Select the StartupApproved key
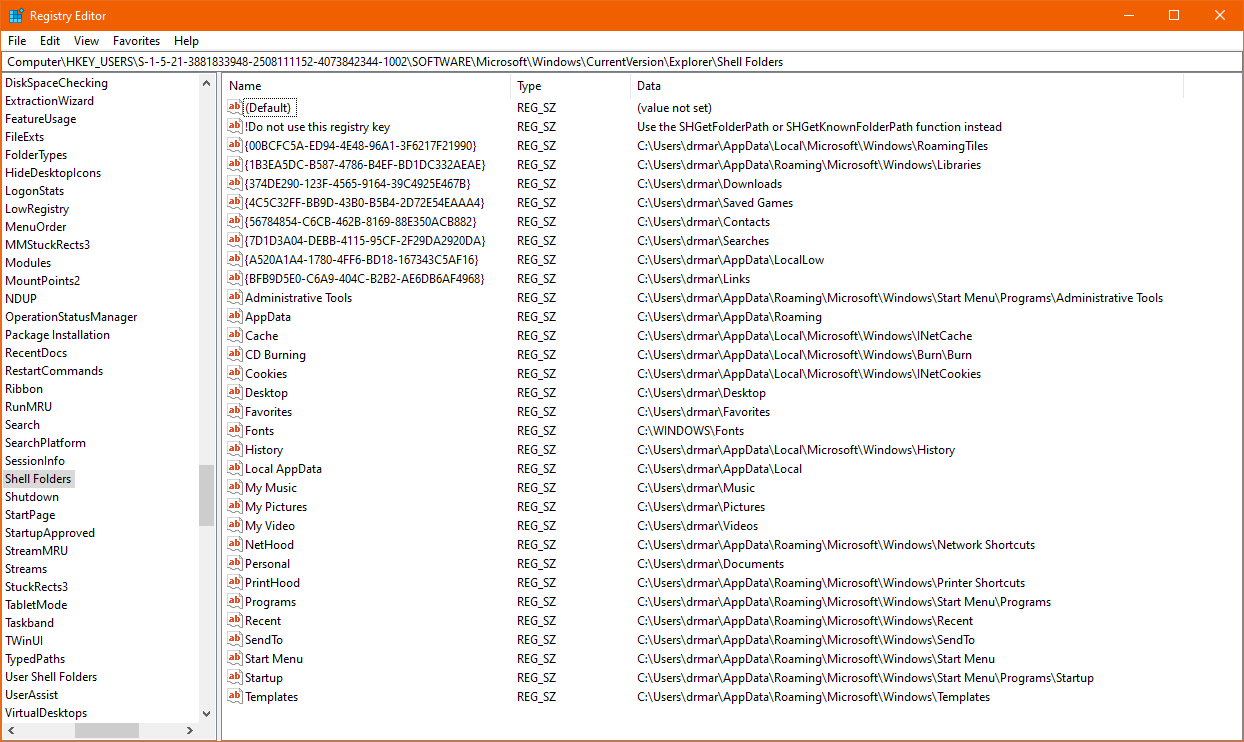 coord(50,533)
